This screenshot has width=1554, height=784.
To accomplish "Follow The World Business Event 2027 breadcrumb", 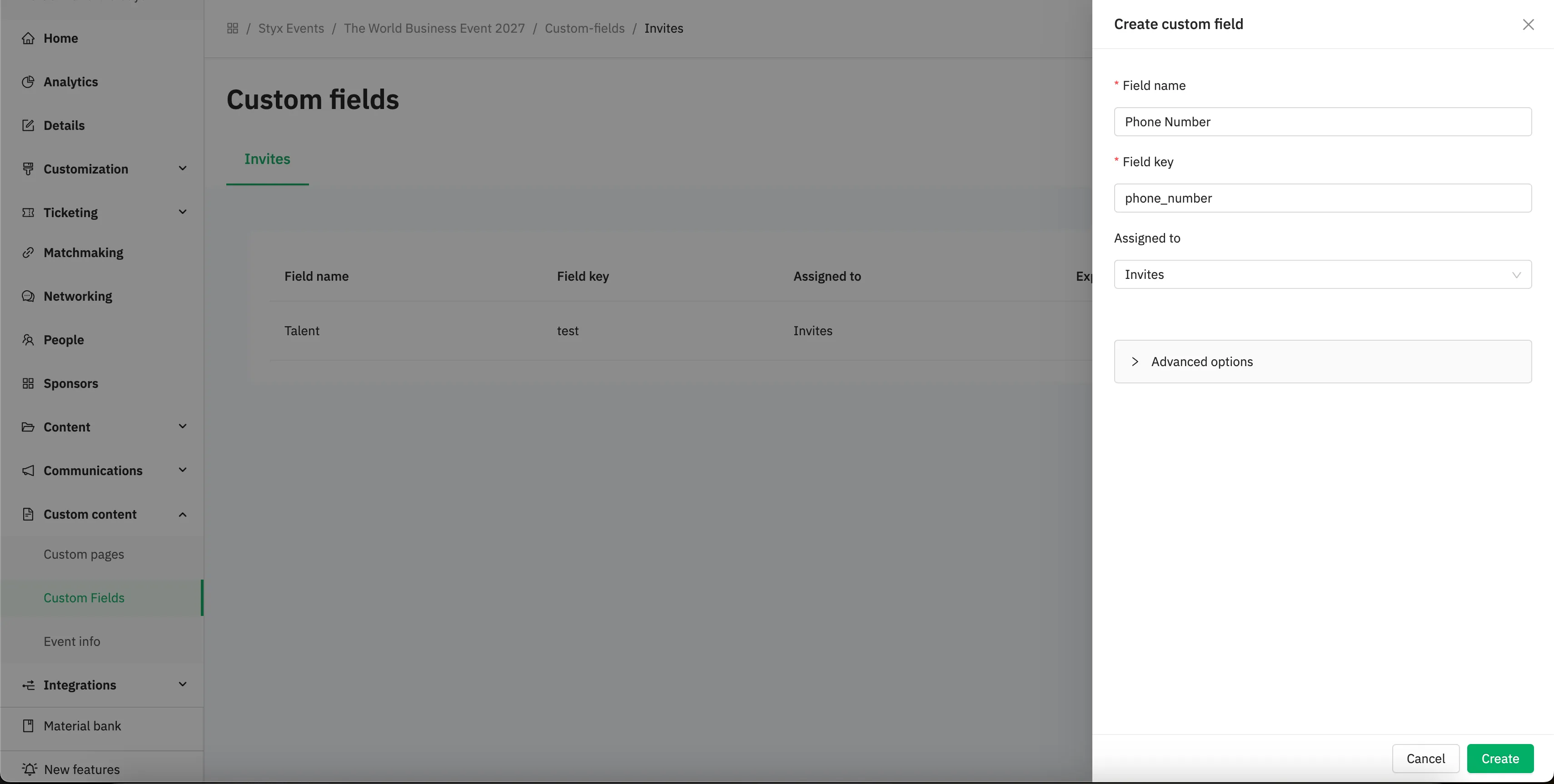I will (434, 28).
